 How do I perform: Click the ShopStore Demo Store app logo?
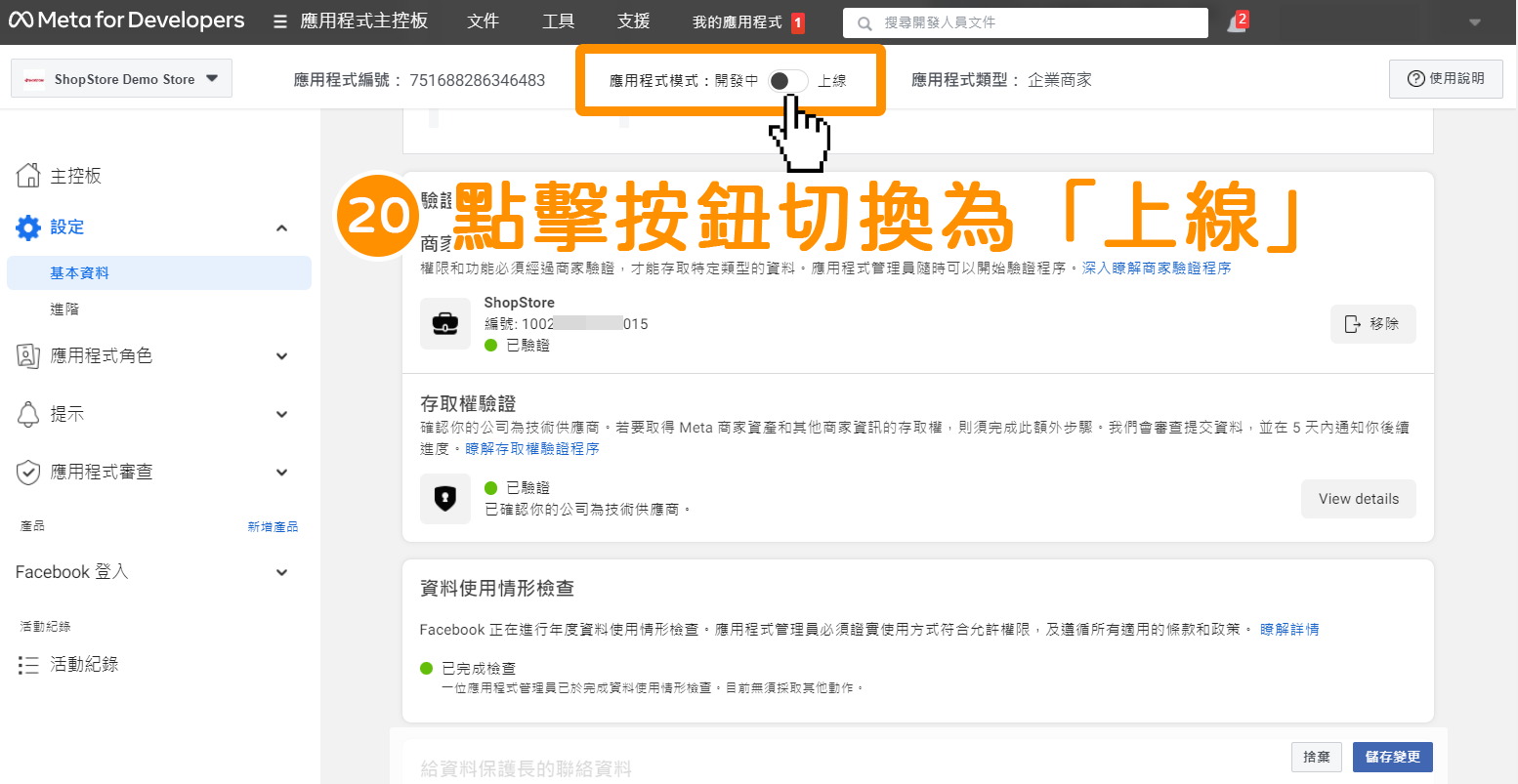click(34, 80)
